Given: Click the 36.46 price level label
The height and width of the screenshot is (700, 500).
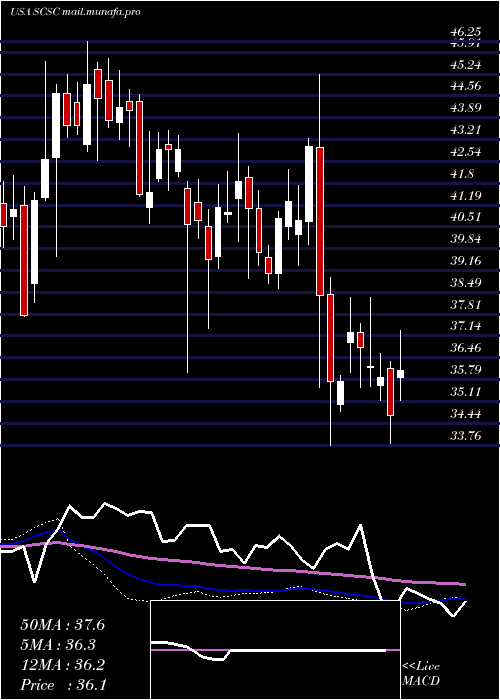Looking at the screenshot, I should pyautogui.click(x=466, y=348).
